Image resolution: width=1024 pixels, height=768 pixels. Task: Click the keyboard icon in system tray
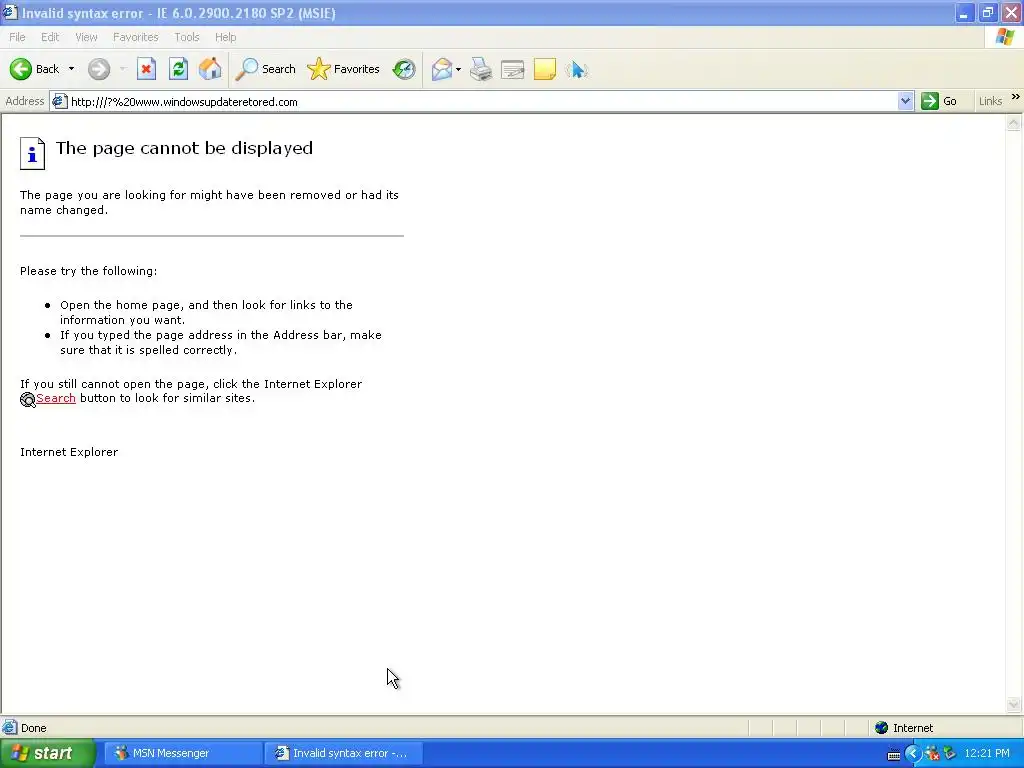[x=894, y=755]
